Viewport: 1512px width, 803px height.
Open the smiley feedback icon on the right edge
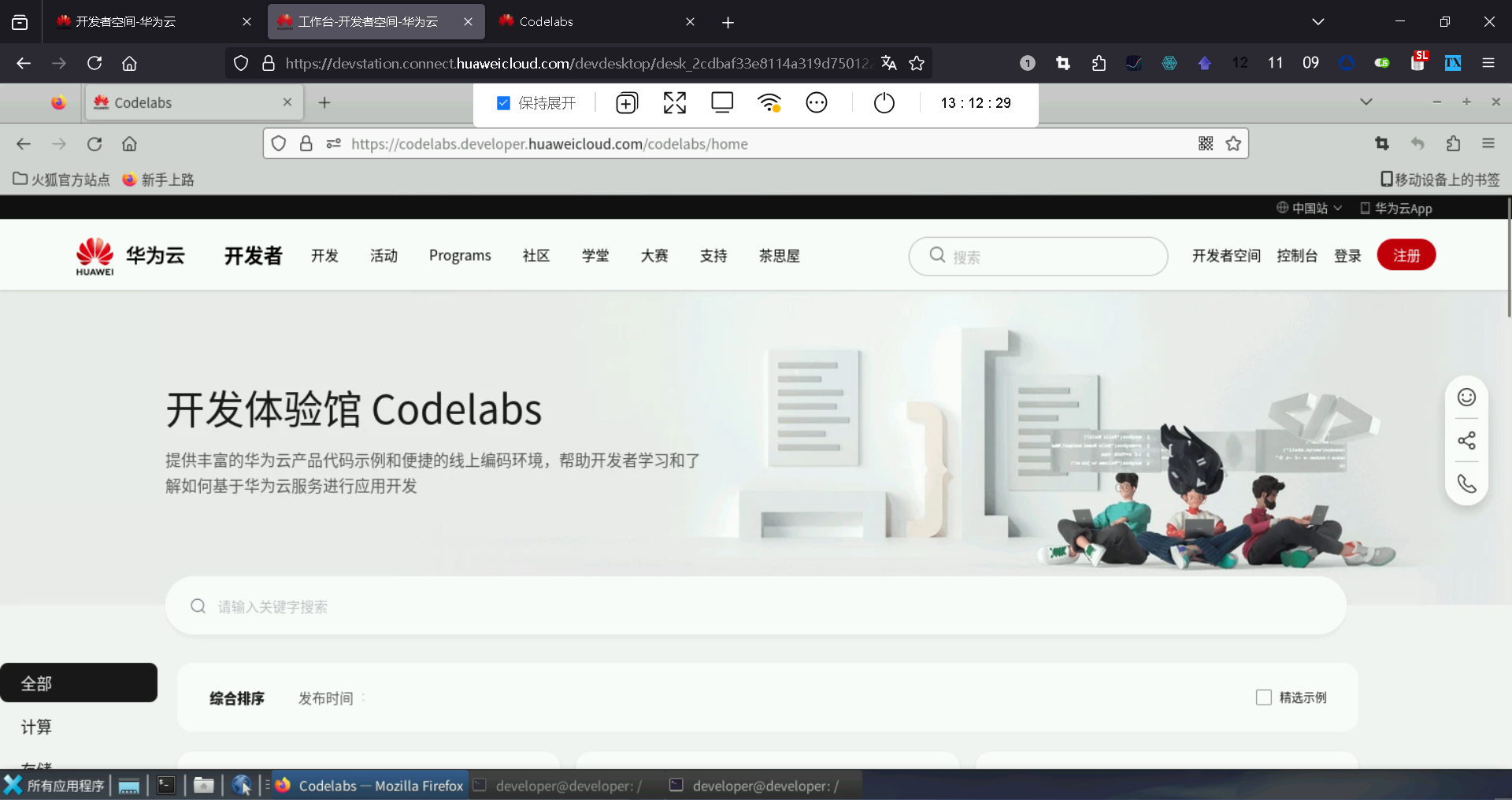coord(1466,397)
